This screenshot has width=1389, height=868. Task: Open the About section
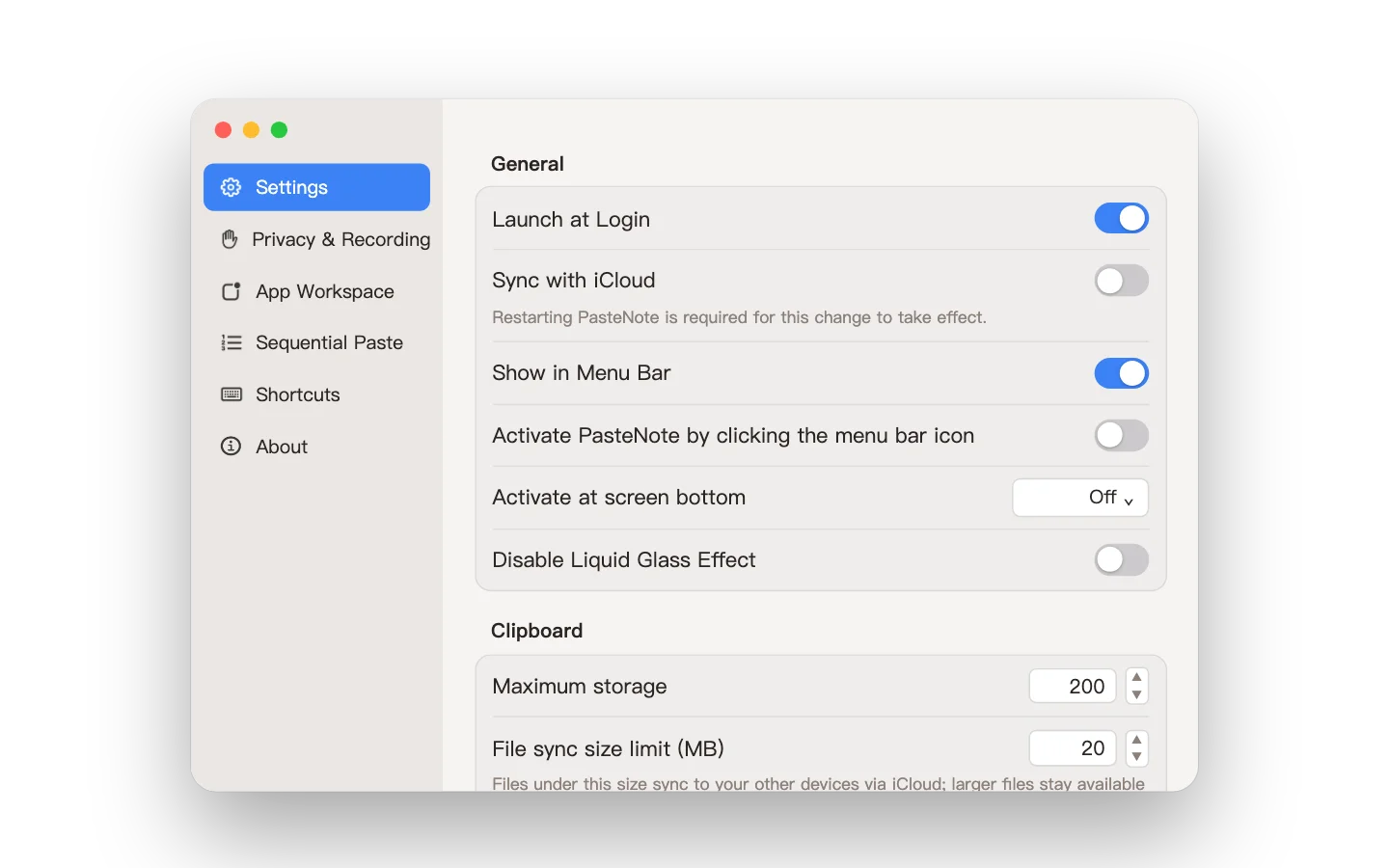pos(316,447)
